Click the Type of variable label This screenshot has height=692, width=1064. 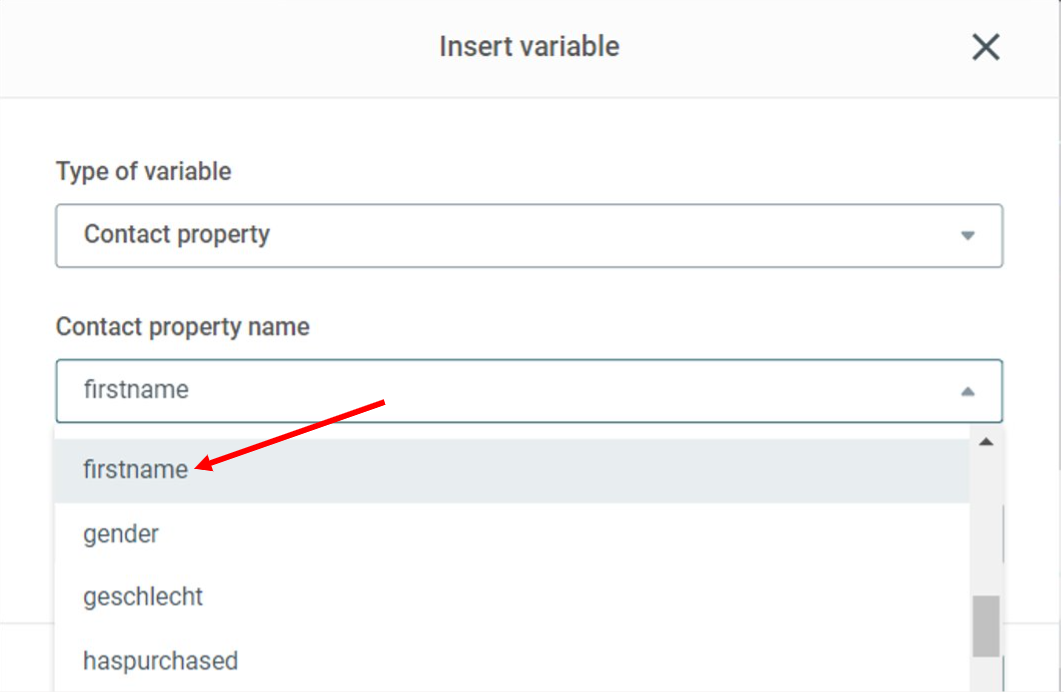(143, 172)
